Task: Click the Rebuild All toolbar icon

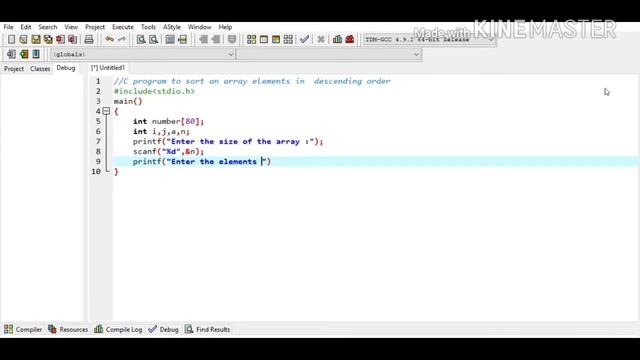Action: click(x=288, y=39)
